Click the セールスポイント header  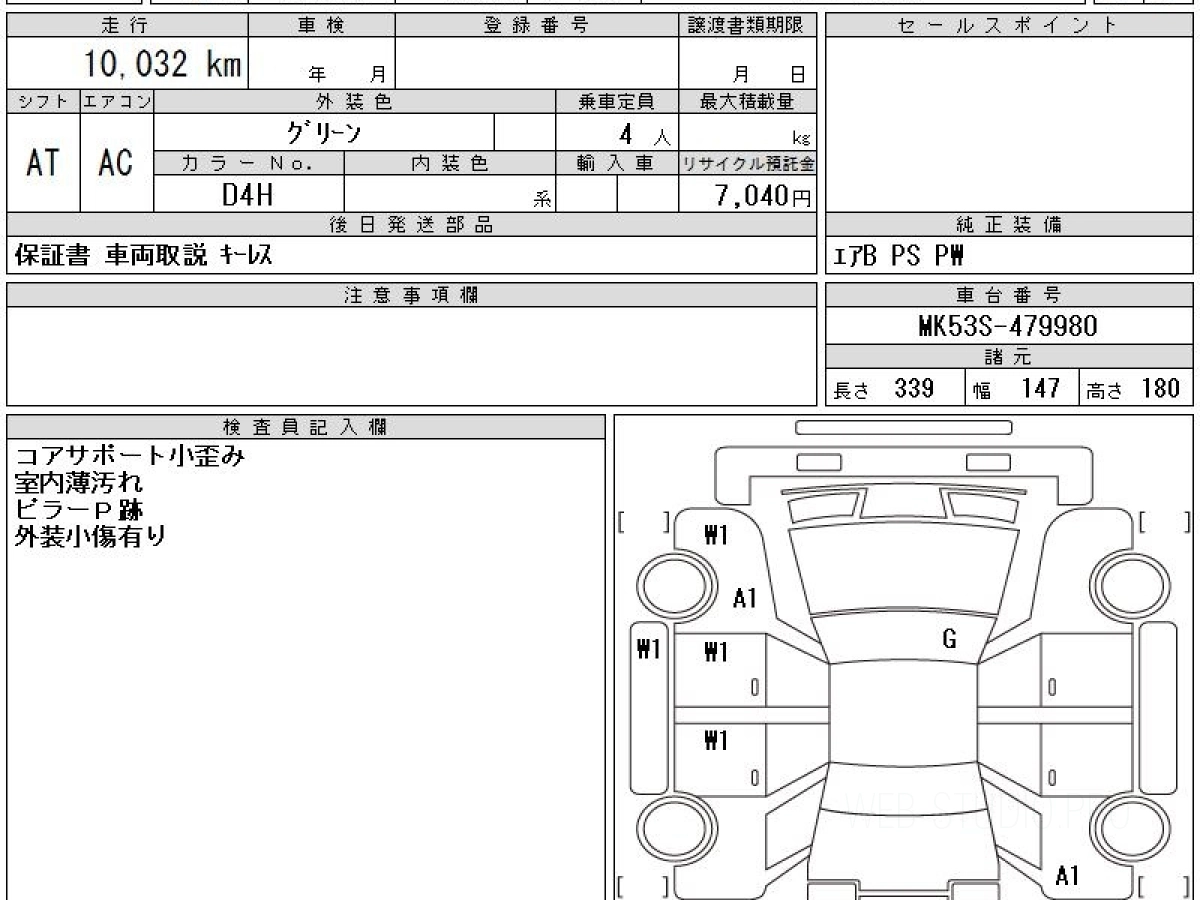pyautogui.click(x=1009, y=26)
